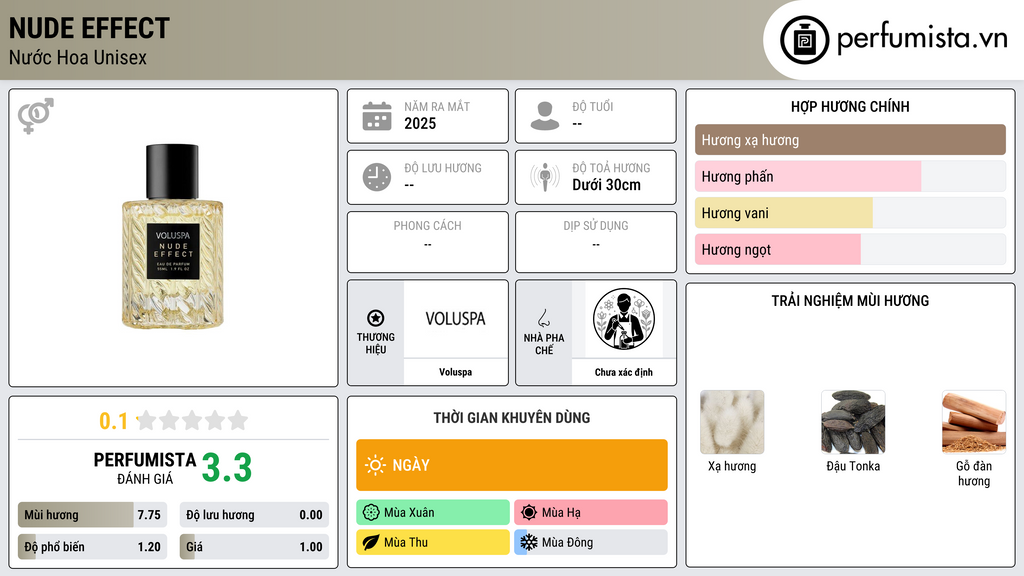Click the Nước Hoa Unisex subtitle
1024x576 pixels.
78,57
